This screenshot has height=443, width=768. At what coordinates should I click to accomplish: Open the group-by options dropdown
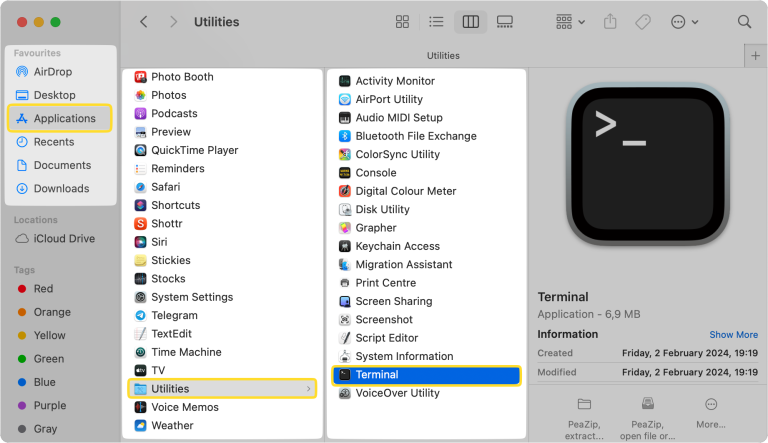point(570,22)
